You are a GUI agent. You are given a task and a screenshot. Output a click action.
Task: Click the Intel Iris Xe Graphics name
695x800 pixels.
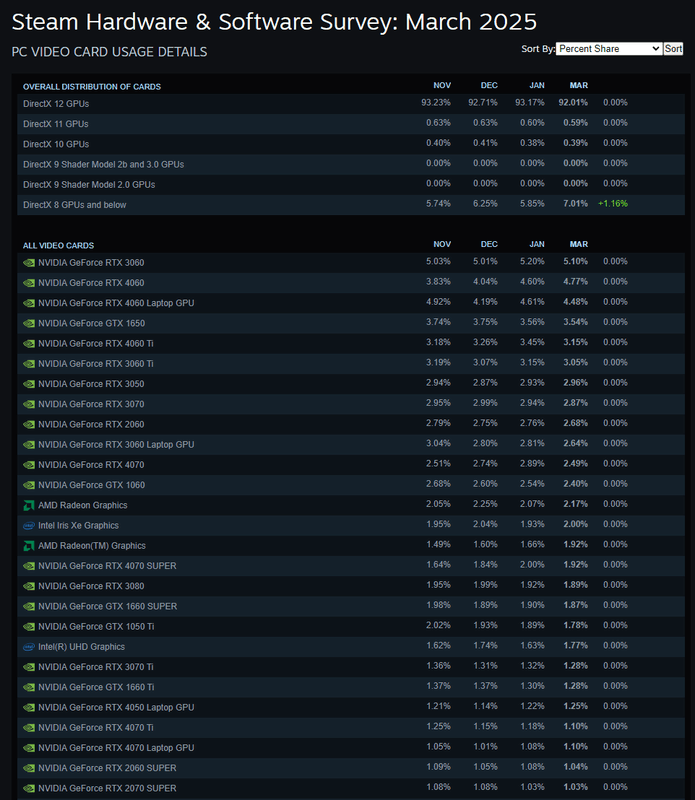[79, 526]
